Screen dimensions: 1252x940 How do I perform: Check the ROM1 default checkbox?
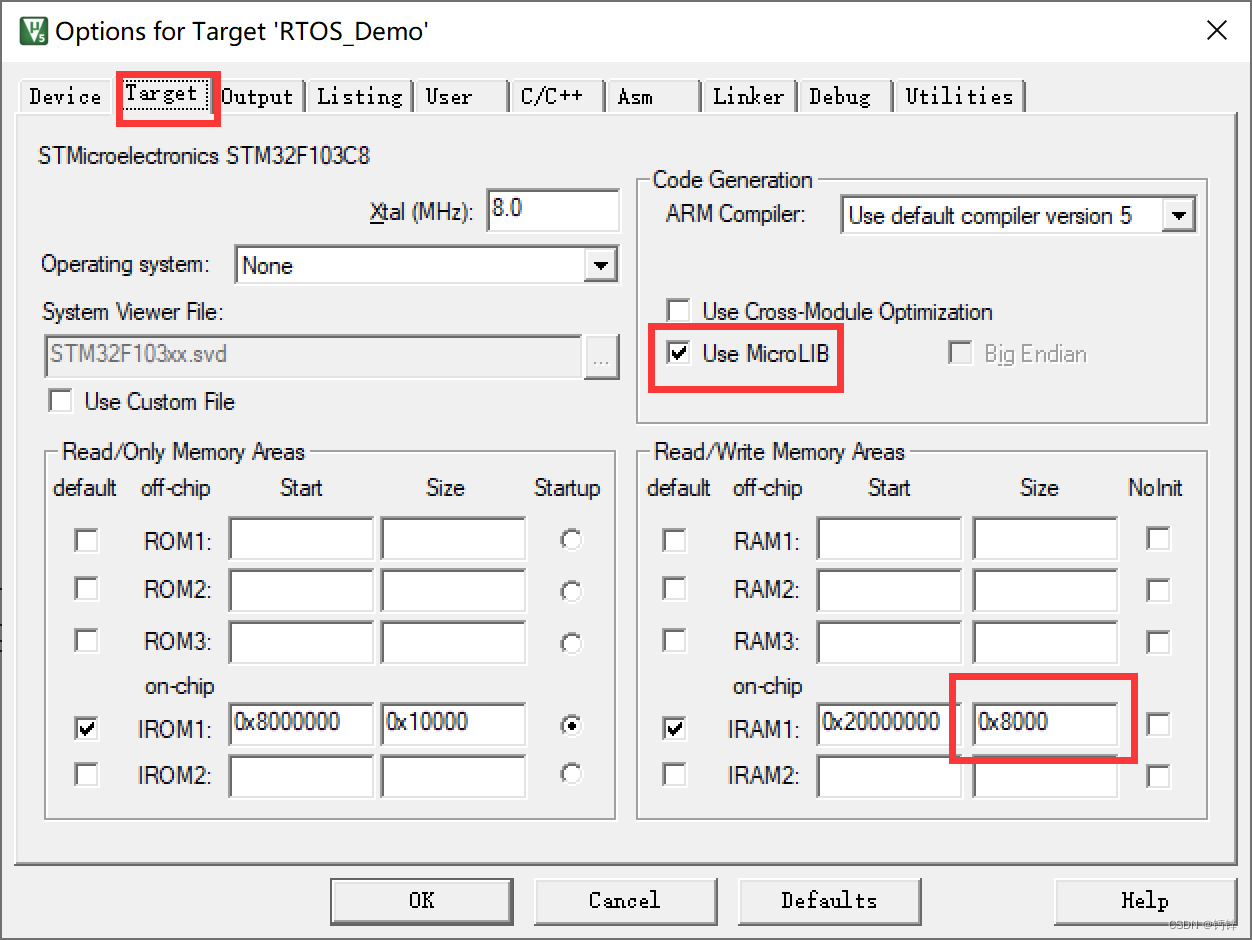pyautogui.click(x=87, y=540)
